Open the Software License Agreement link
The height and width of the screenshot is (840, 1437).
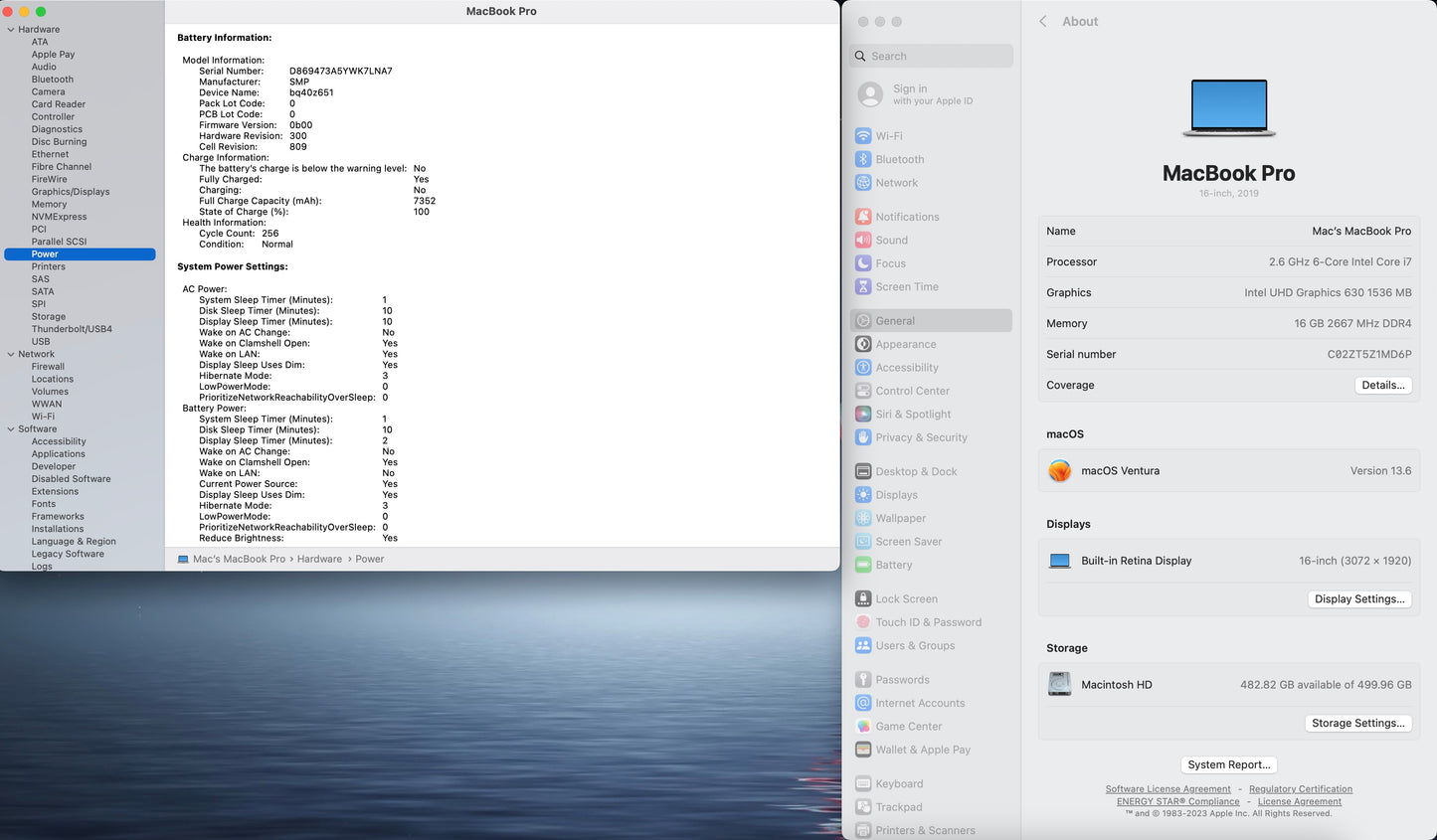[x=1168, y=789]
